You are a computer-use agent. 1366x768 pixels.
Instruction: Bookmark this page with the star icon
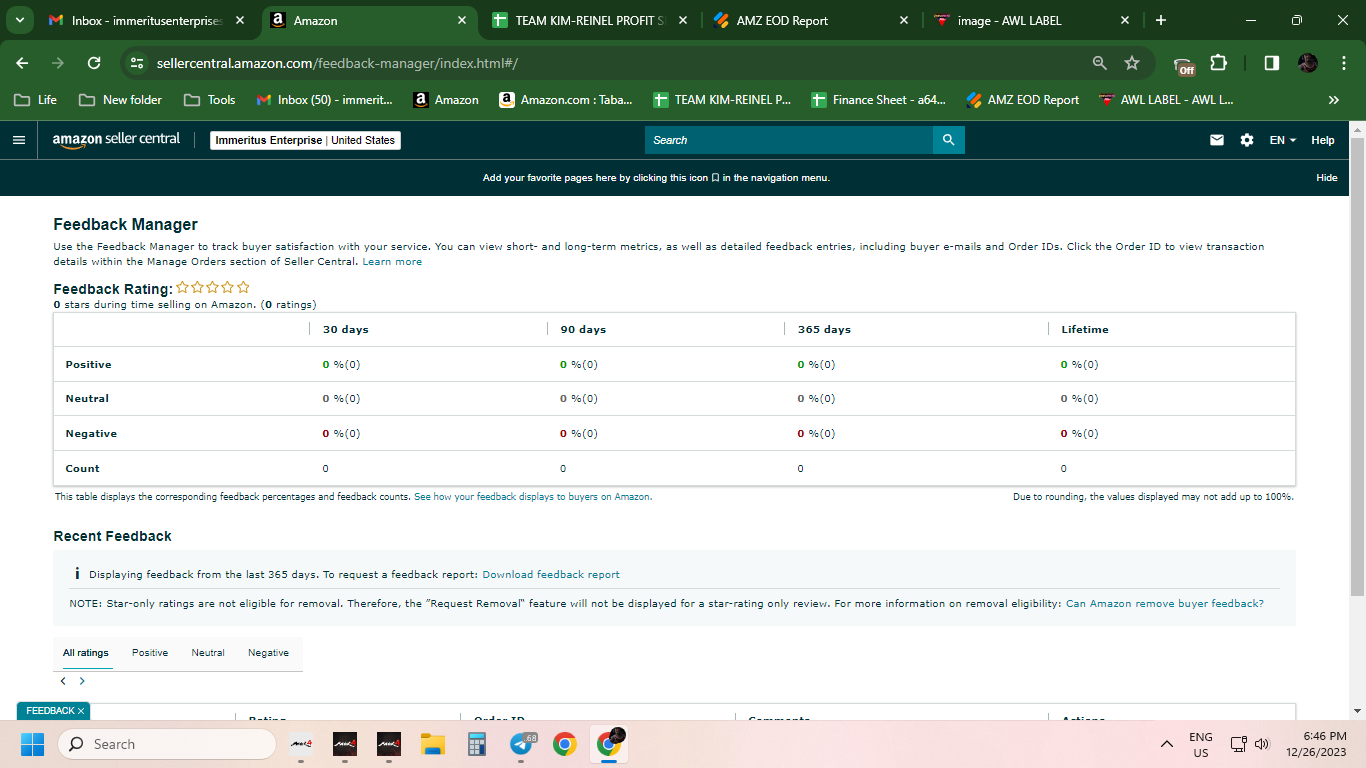[1132, 63]
